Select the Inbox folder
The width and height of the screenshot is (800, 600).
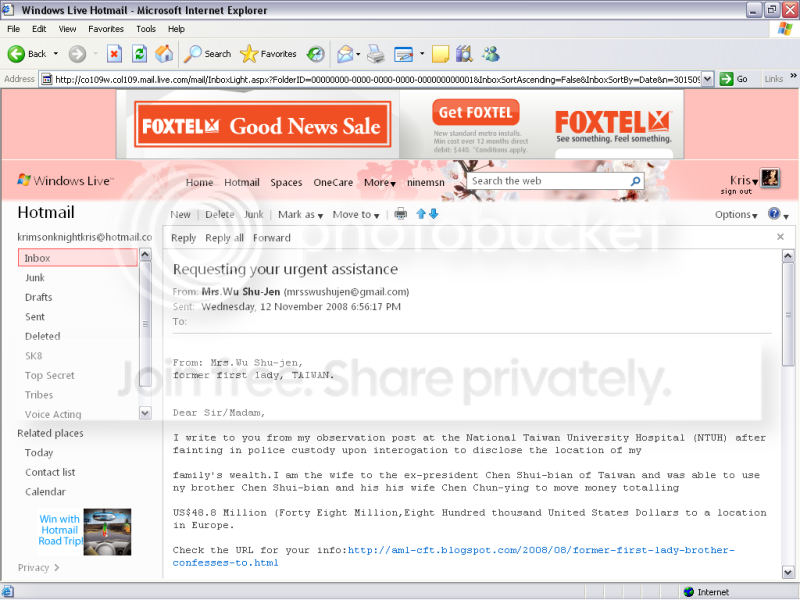(x=78, y=258)
